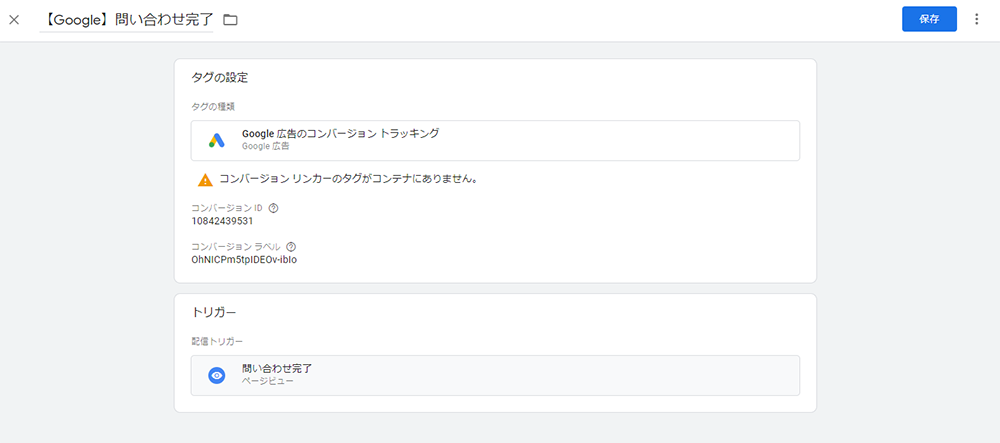Click the 保存 button
The height and width of the screenshot is (443, 1000).
pyautogui.click(x=929, y=19)
